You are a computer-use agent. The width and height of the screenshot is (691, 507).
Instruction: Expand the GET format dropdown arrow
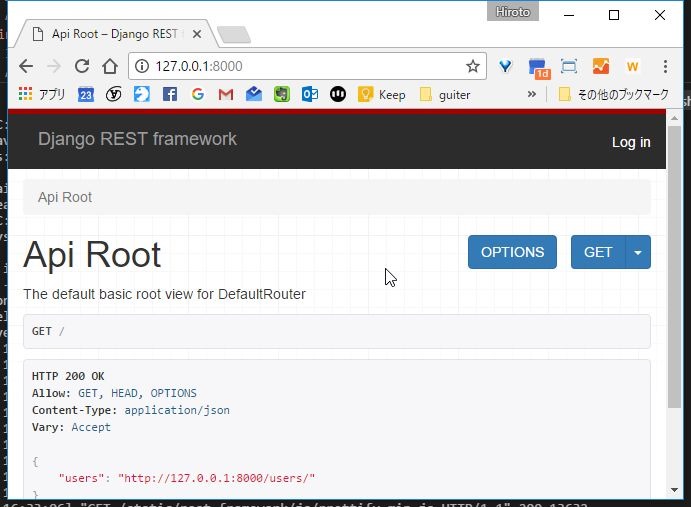pos(638,252)
